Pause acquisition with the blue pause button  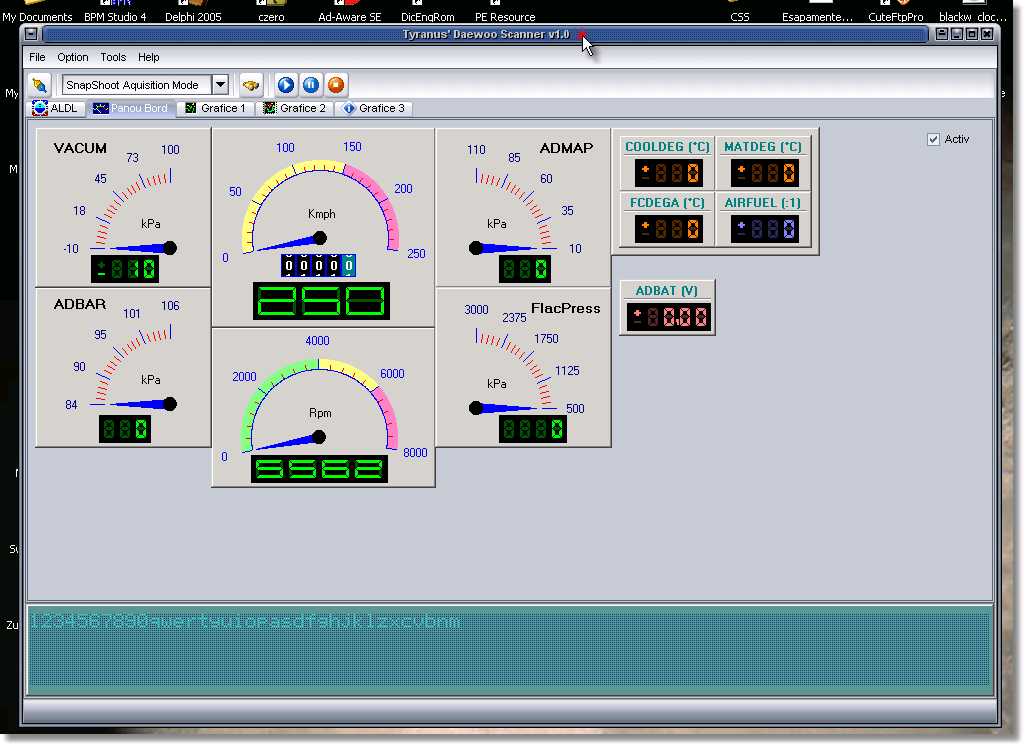click(x=311, y=85)
